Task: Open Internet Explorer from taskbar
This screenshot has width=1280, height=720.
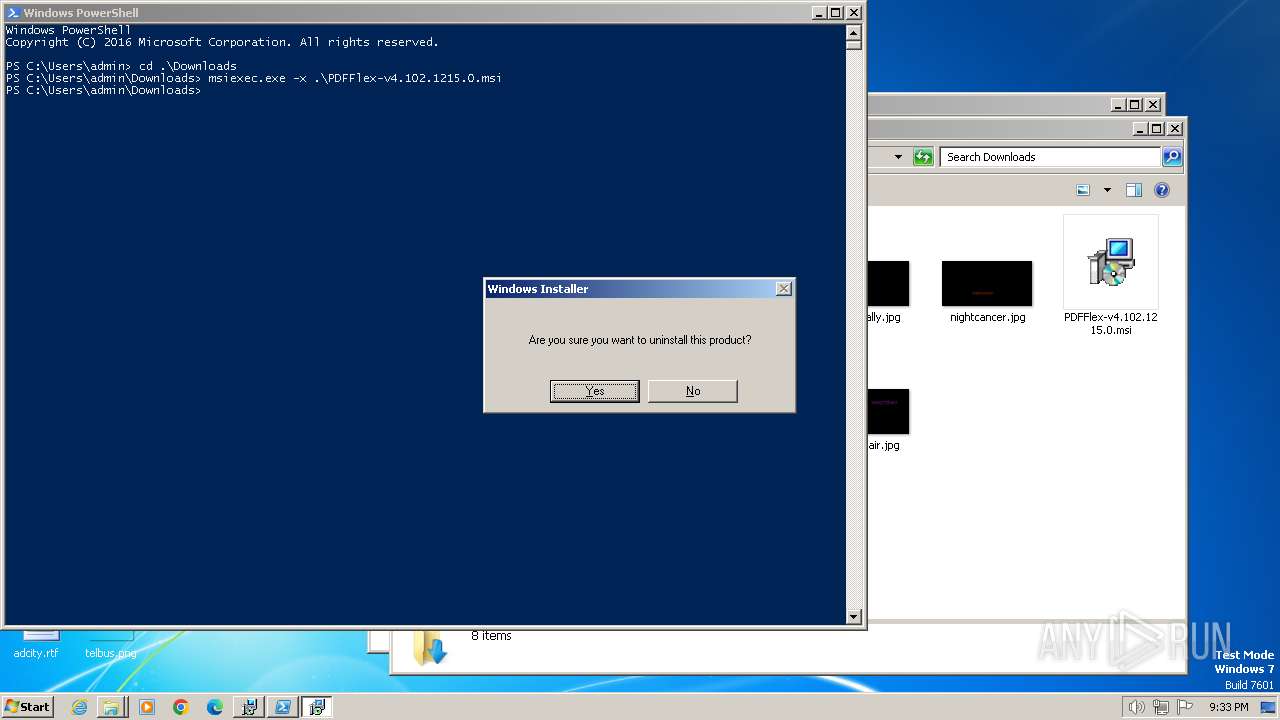Action: point(79,707)
